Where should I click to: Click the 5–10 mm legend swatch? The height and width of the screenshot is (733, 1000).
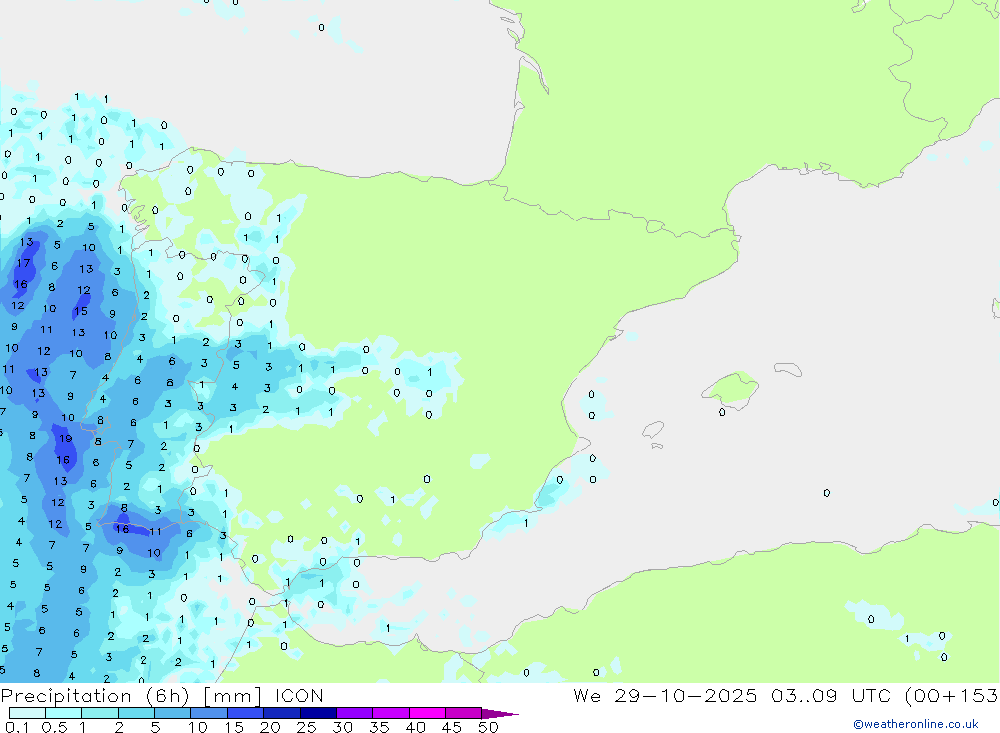(173, 713)
